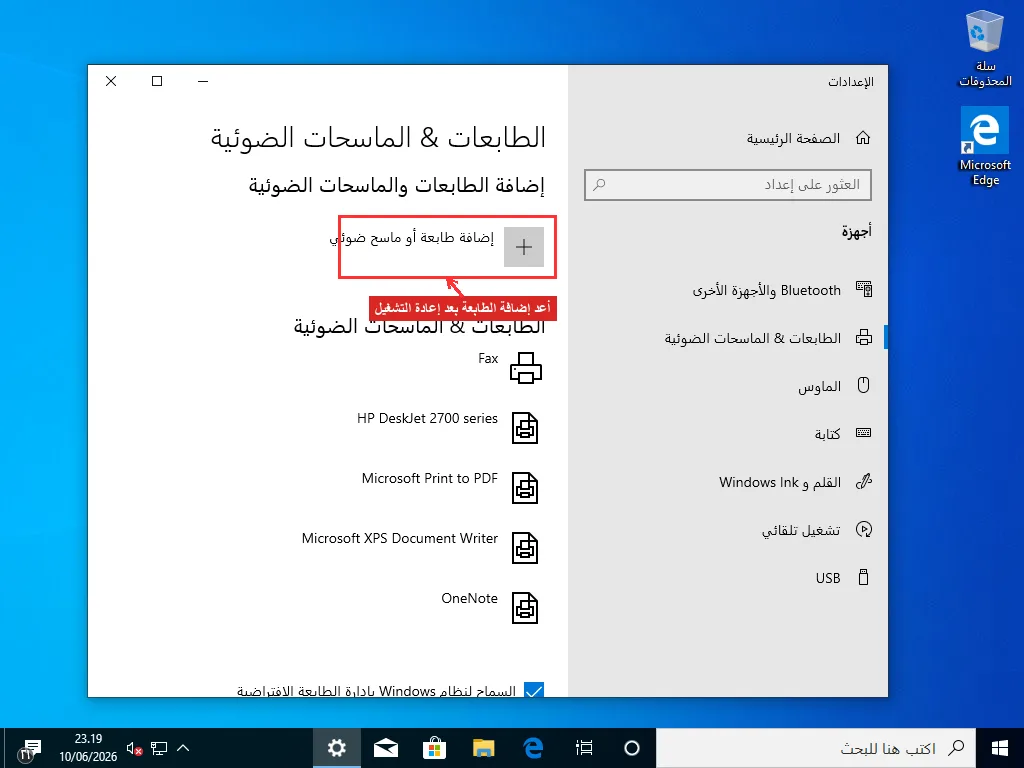Open the Windows Start menu
Image resolution: width=1024 pixels, height=768 pixels.
click(1000, 748)
